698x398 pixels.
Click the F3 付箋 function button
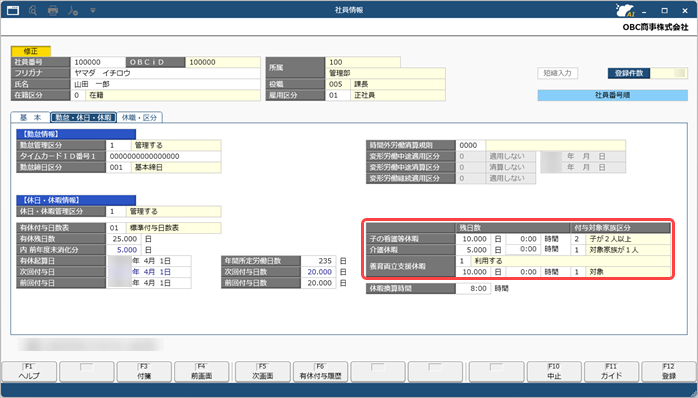[144, 371]
